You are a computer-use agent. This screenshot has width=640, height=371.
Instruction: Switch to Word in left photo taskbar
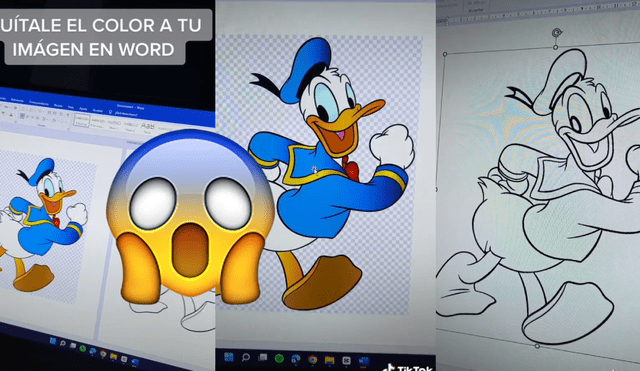point(135,362)
